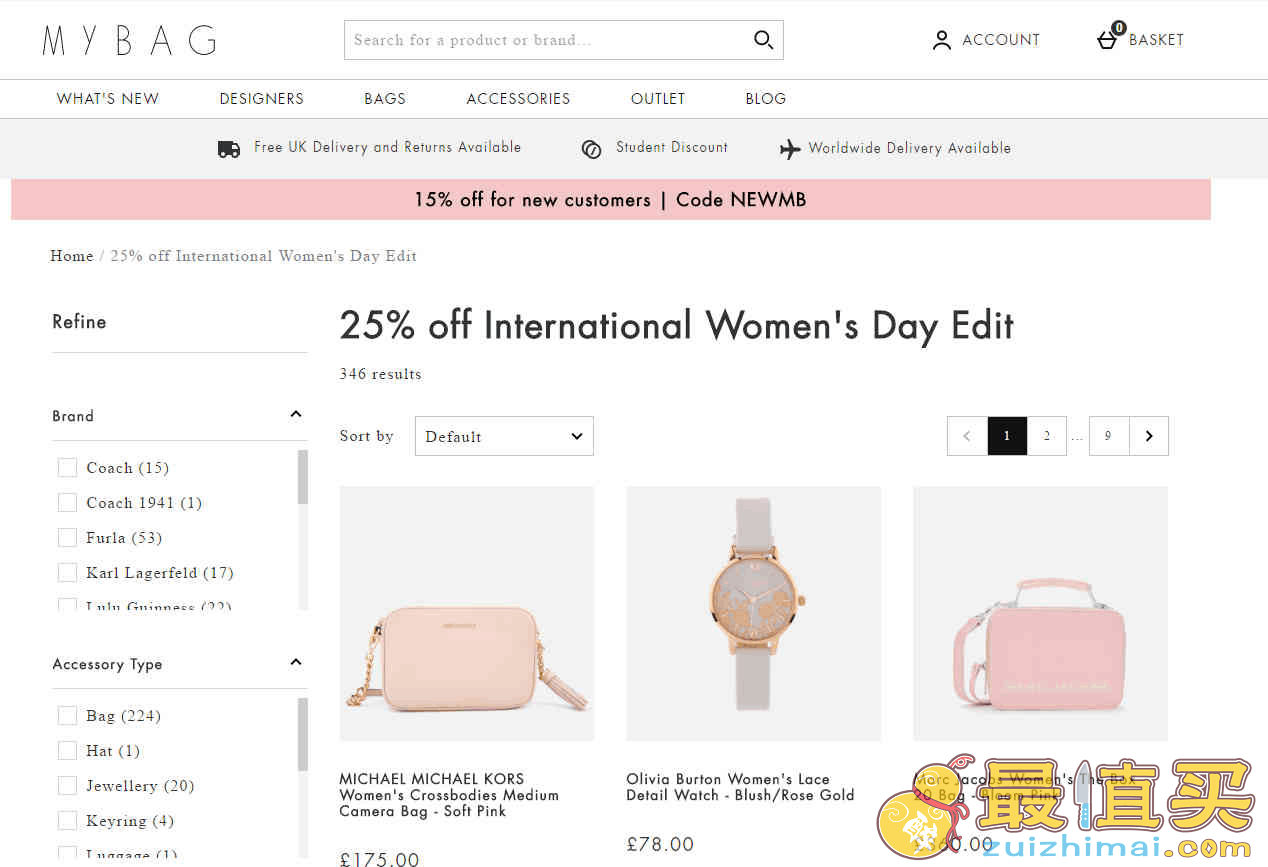Viewport: 1268px width, 867px height.
Task: Click the delivery truck icon
Action: pyautogui.click(x=229, y=148)
